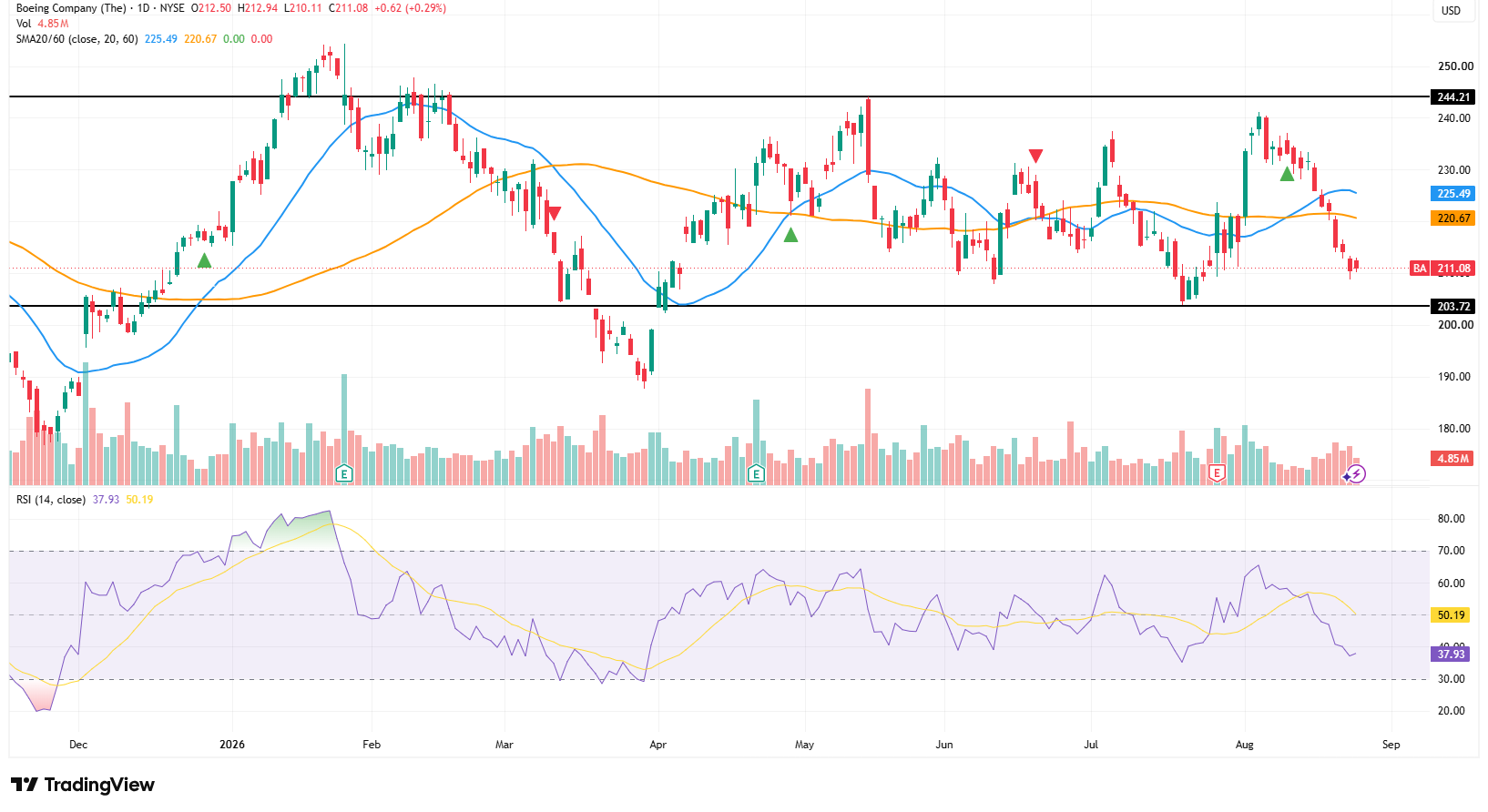Click the 190.00 price axis tick
Image resolution: width=1488 pixels, height=812 pixels.
coord(1455,377)
